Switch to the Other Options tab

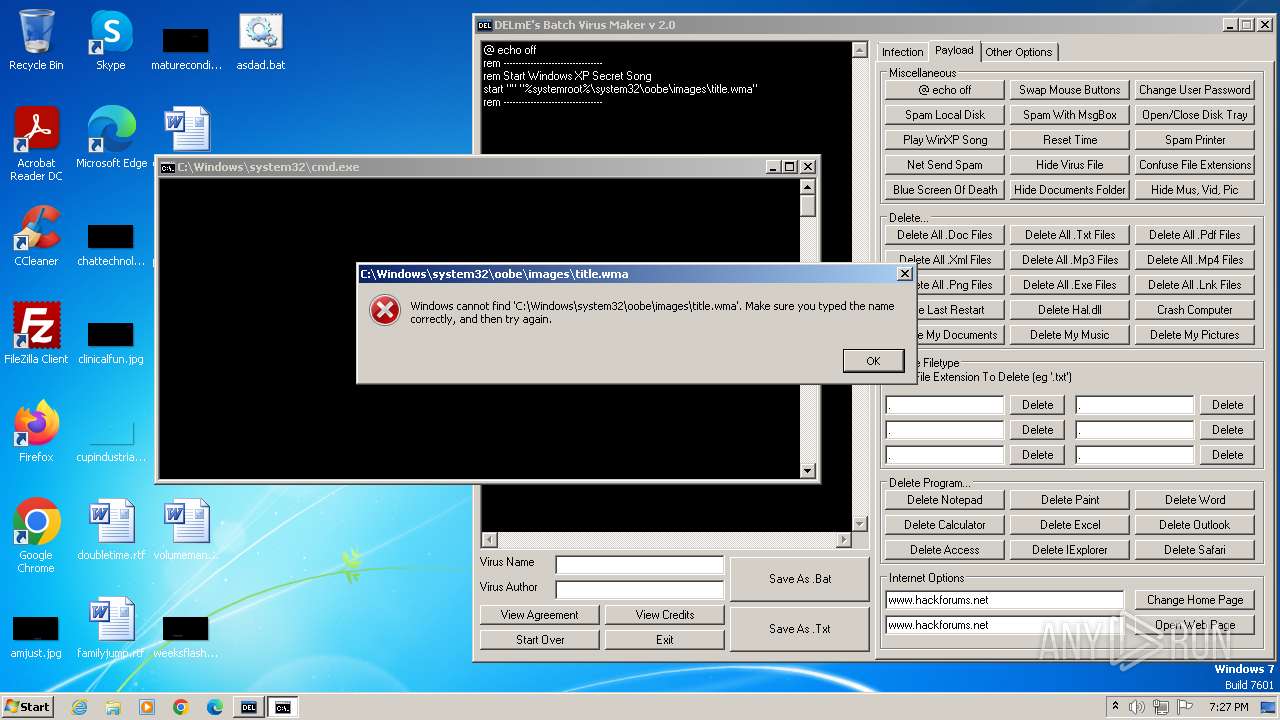[x=1019, y=52]
